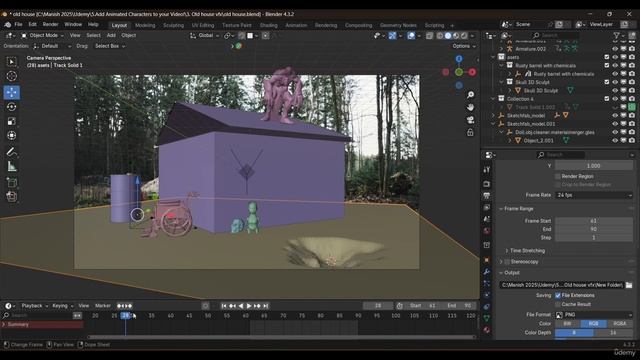
Task: Select the Scale tool
Action: pyautogui.click(x=11, y=121)
